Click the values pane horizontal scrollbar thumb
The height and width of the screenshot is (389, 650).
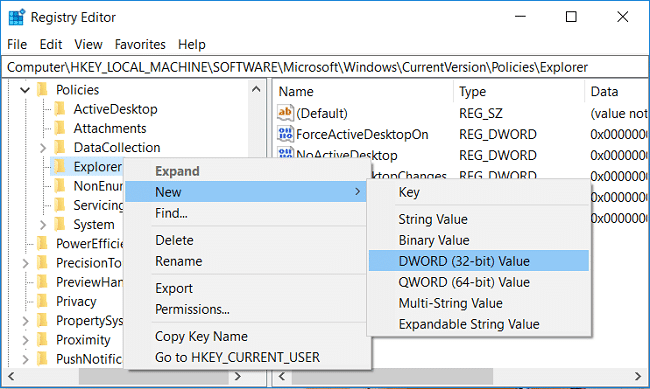pyautogui.click(x=392, y=376)
